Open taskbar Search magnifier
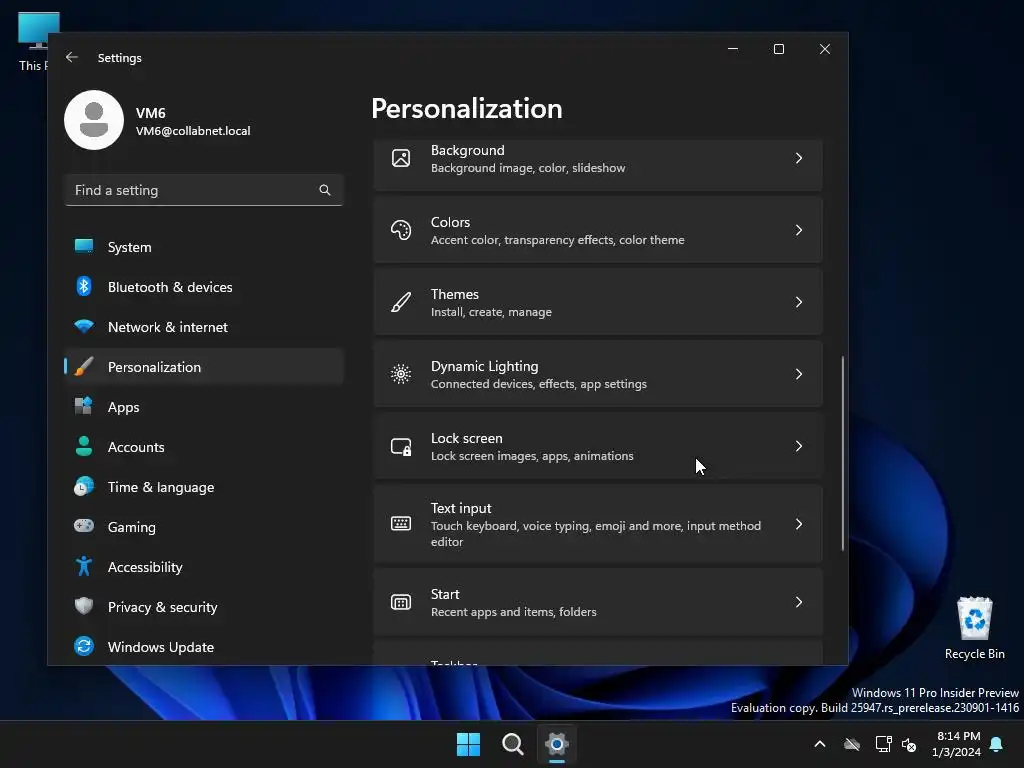Image resolution: width=1024 pixels, height=768 pixels. pyautogui.click(x=513, y=744)
